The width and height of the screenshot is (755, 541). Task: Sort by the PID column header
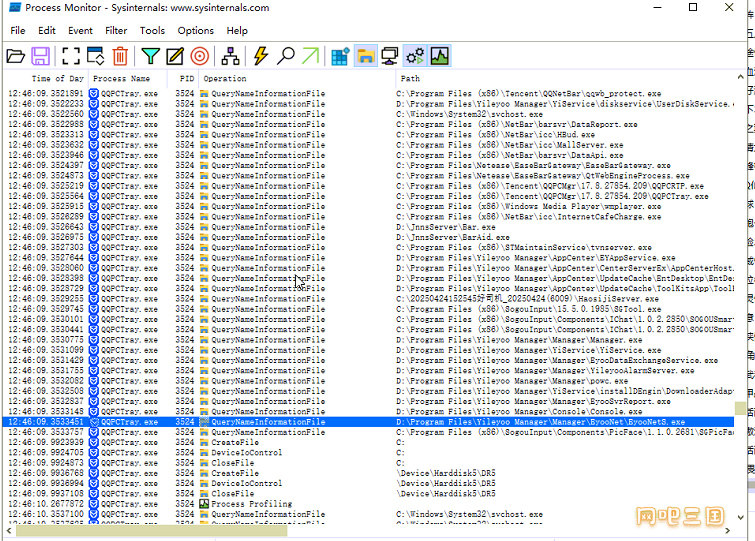[x=183, y=78]
